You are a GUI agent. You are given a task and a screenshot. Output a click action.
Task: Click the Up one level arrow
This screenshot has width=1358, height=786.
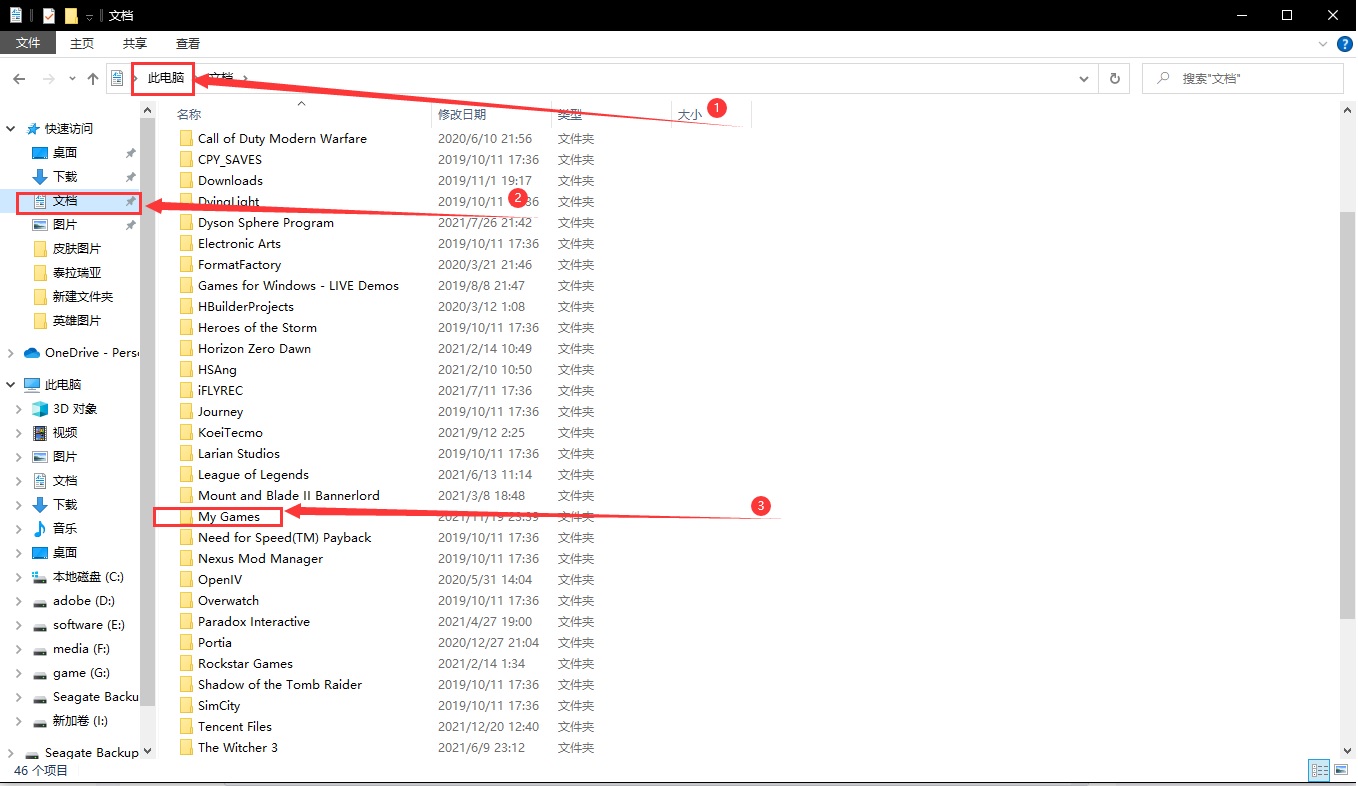[x=93, y=78]
